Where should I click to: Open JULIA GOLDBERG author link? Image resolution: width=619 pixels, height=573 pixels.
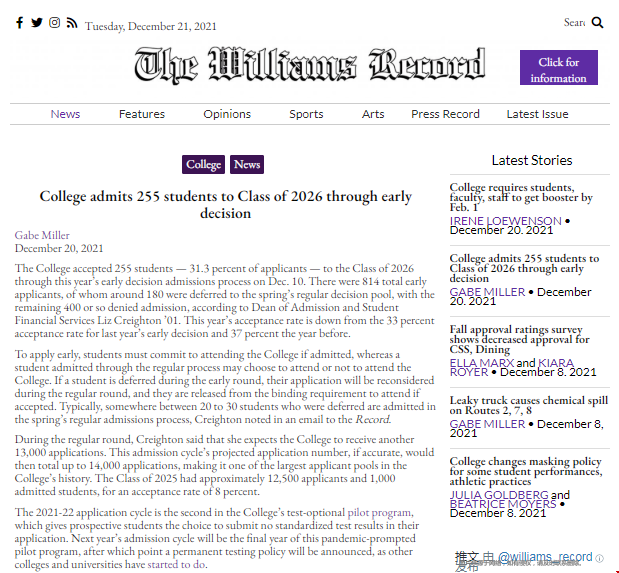click(499, 494)
